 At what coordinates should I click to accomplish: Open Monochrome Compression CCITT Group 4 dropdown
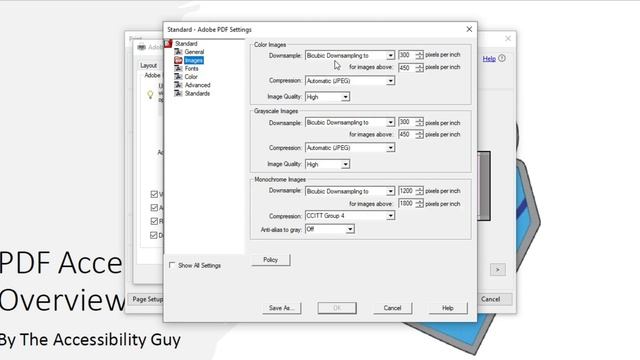[x=350, y=215]
